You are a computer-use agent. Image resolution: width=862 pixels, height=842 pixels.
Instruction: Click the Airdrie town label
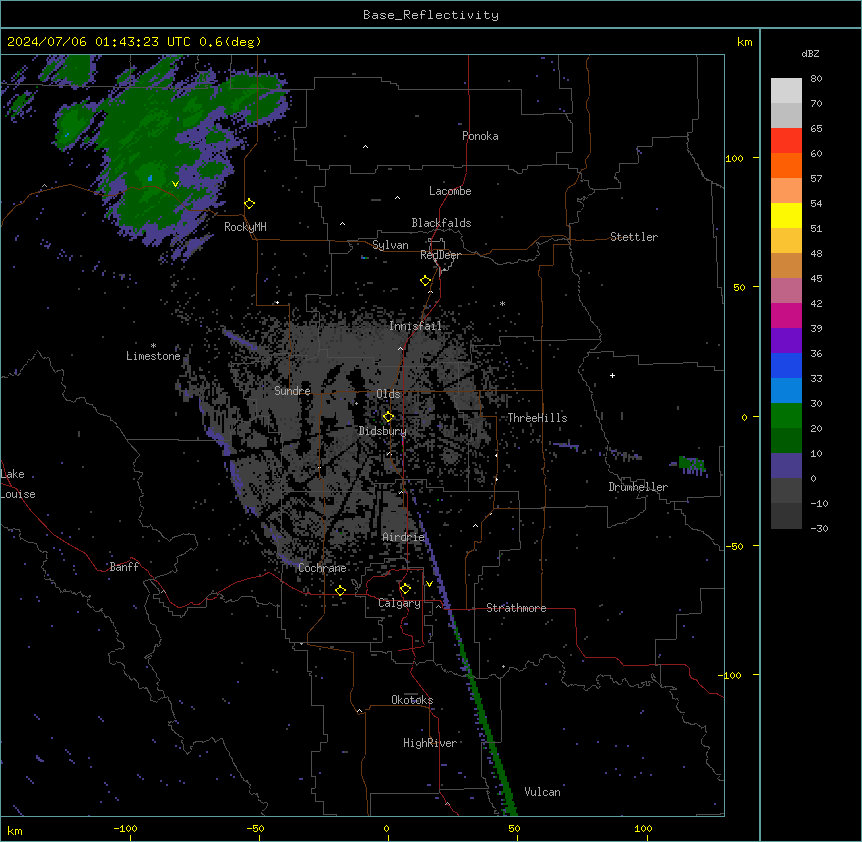tap(404, 537)
